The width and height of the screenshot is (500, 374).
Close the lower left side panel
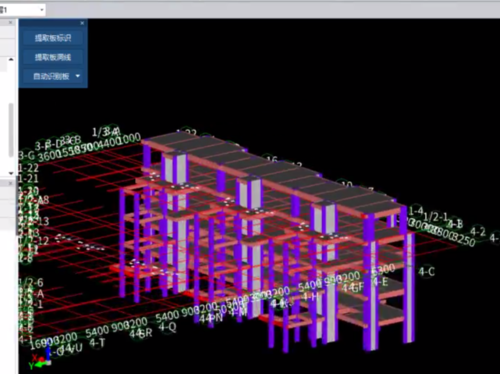point(11,183)
